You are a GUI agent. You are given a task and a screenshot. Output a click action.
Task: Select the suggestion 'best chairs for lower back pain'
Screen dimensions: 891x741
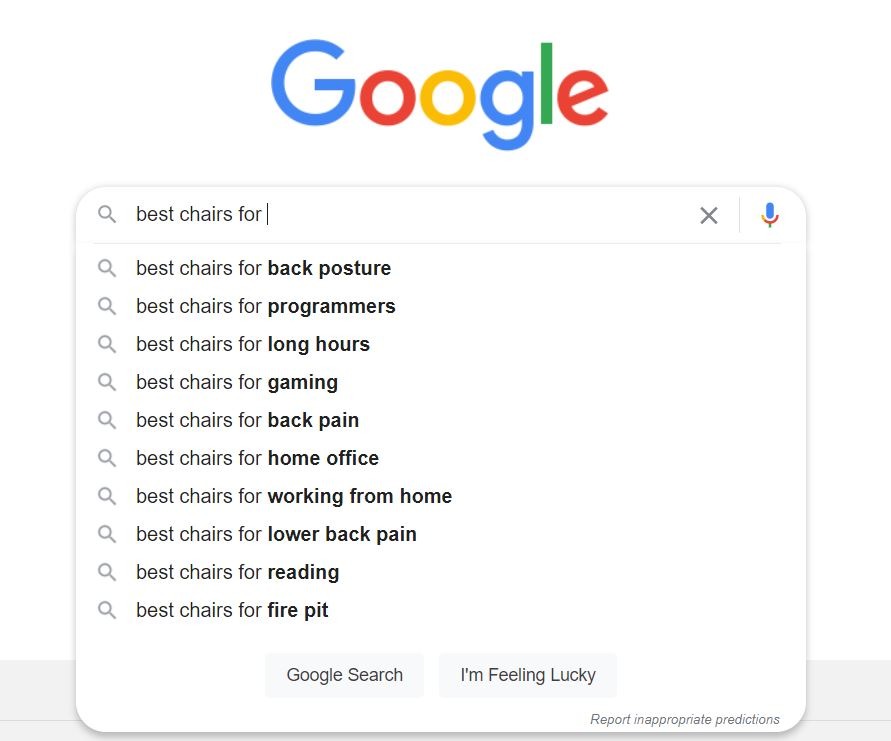pyautogui.click(x=276, y=534)
